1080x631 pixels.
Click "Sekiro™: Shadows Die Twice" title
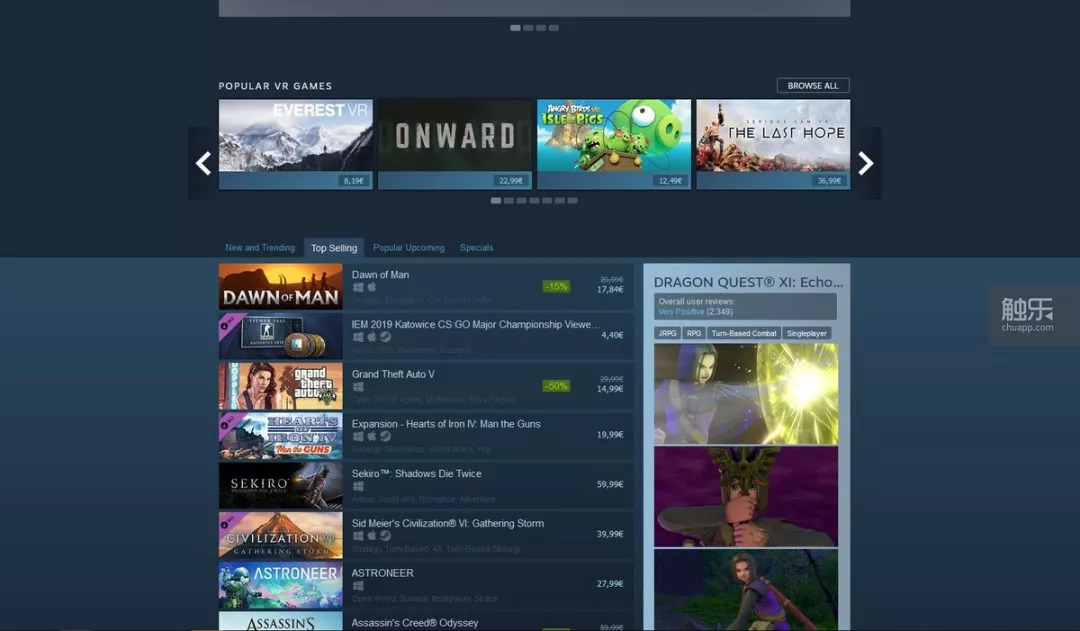417,473
